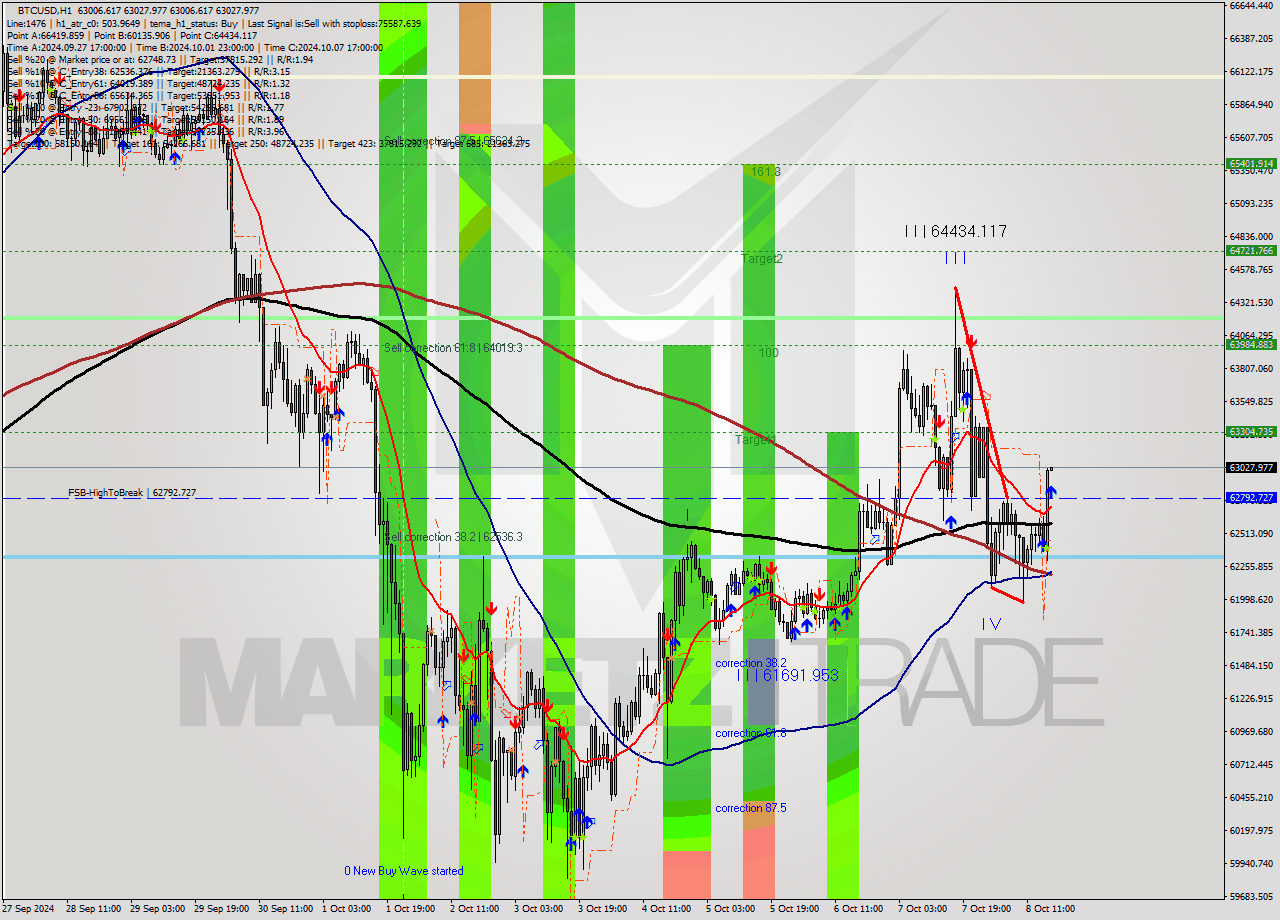Click the 6 Oct 11:00 time label
Image resolution: width=1280 pixels, height=920 pixels.
[x=858, y=909]
